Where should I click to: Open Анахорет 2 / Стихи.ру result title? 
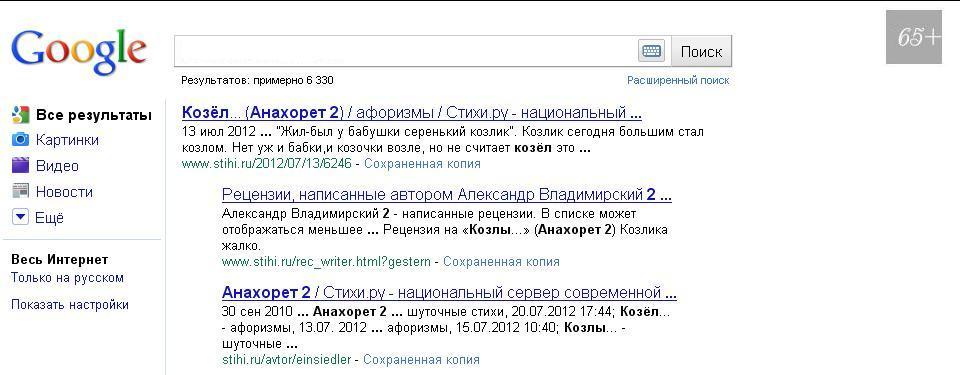[449, 292]
